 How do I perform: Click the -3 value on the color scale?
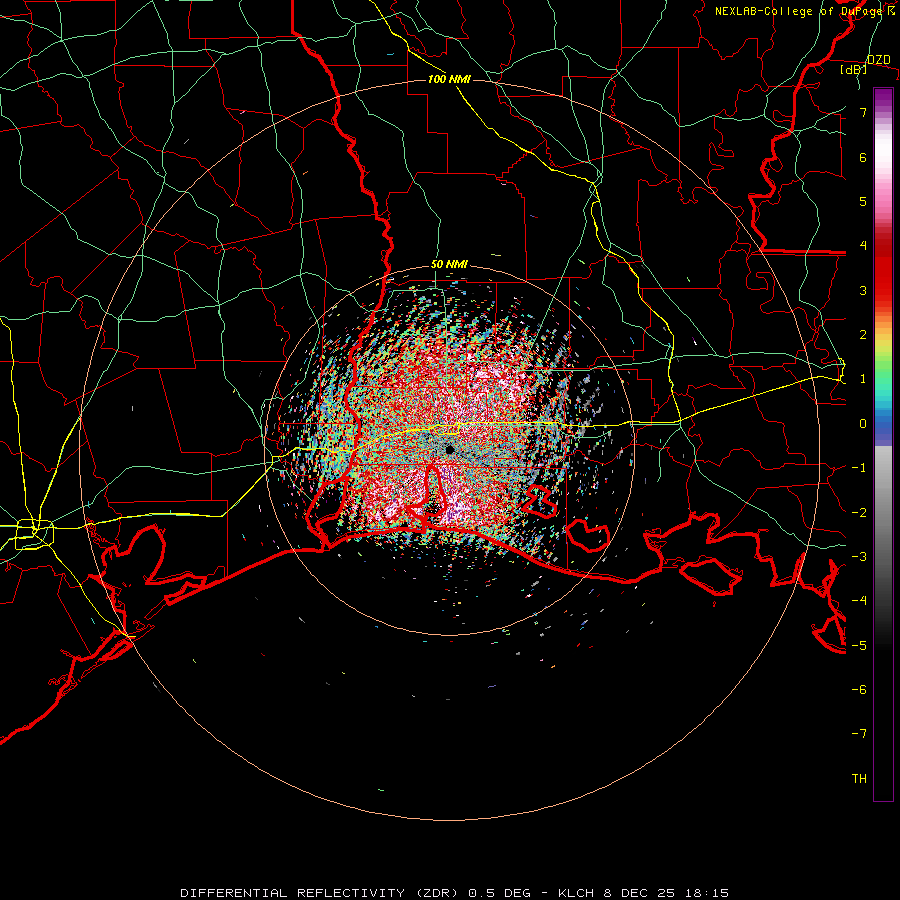tap(859, 557)
